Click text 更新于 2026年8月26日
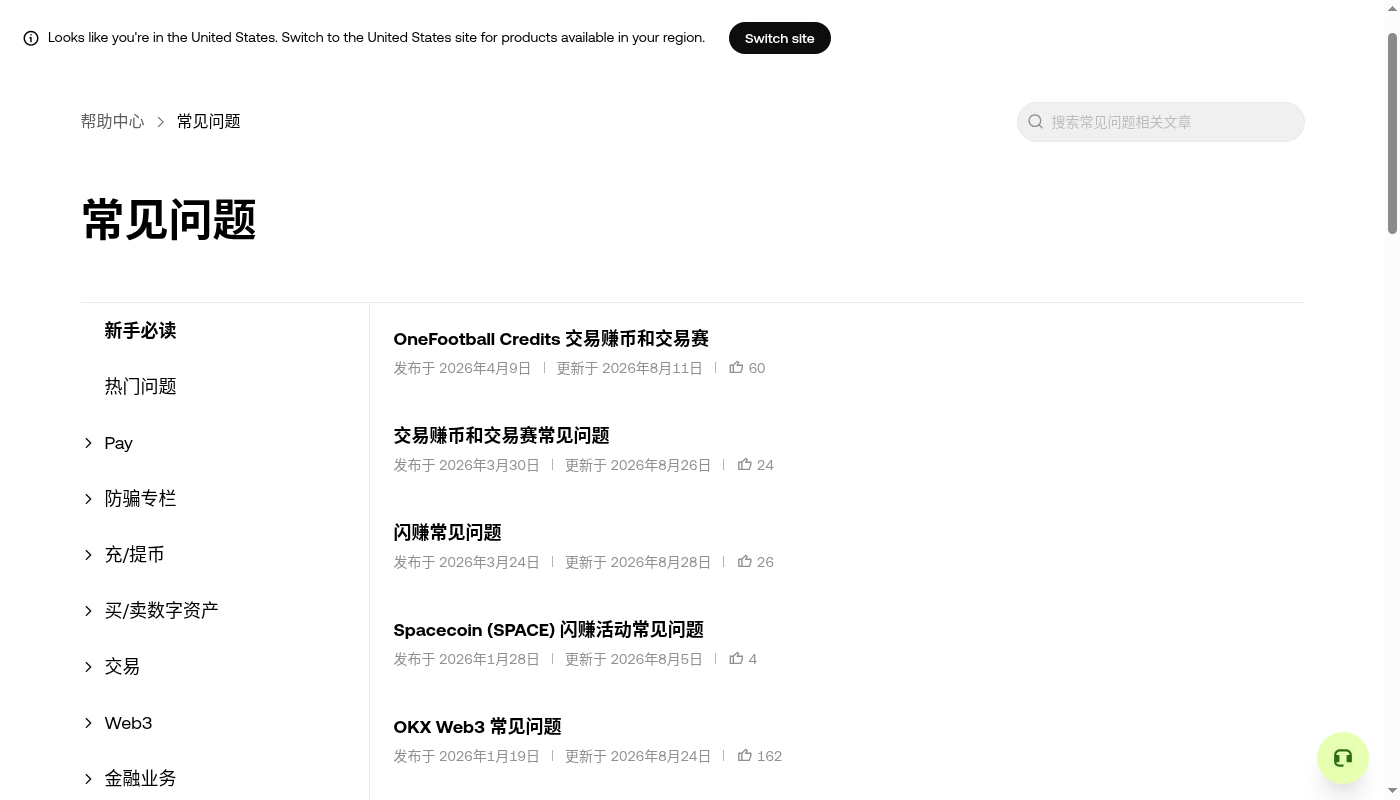Image resolution: width=1400 pixels, height=800 pixels. point(638,465)
